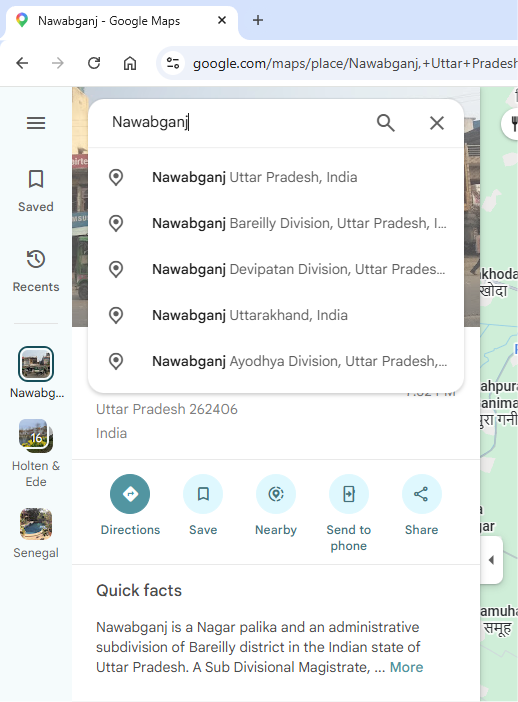Click the search magnifier icon
The image size is (518, 702).
(x=385, y=123)
